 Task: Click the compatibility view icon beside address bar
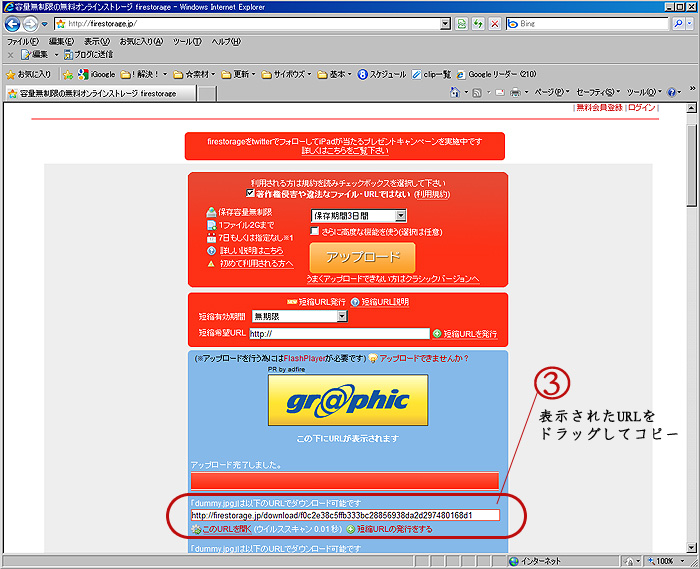click(x=462, y=24)
